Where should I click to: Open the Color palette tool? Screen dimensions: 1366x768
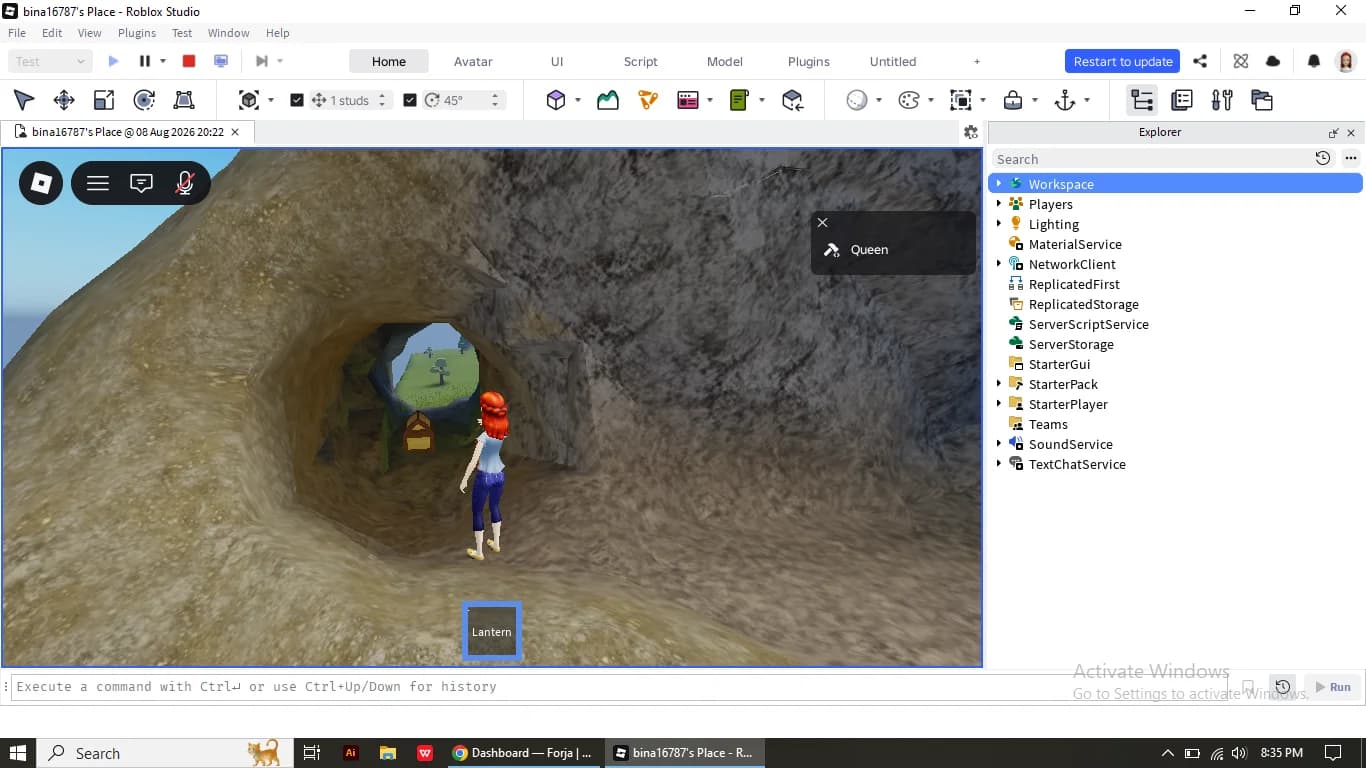click(909, 100)
